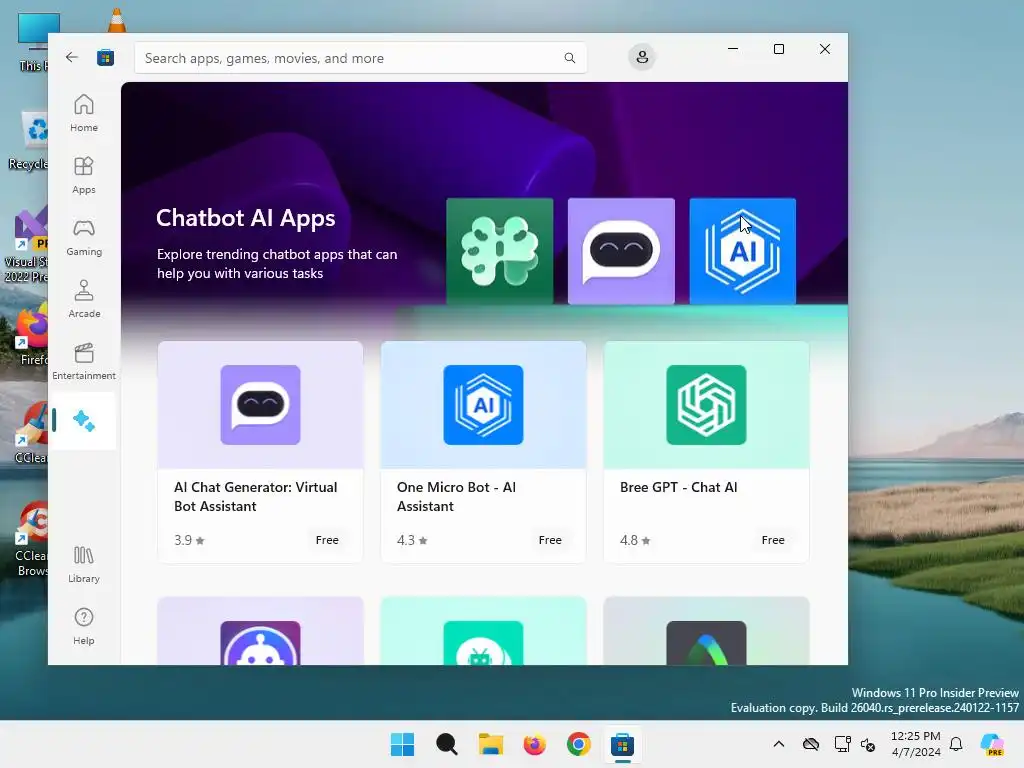Click Microsoft Store taskbar icon
Viewport: 1024px width, 768px height.
point(622,744)
